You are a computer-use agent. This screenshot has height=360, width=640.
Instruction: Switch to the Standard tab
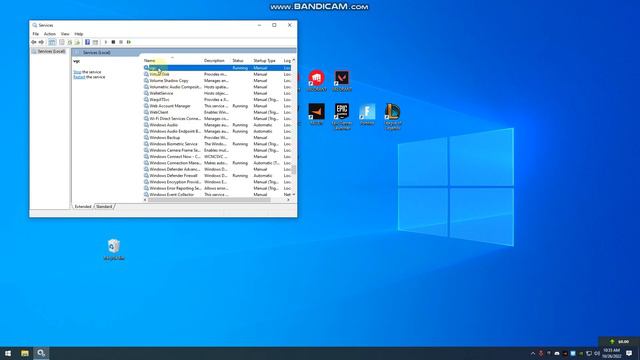104,207
